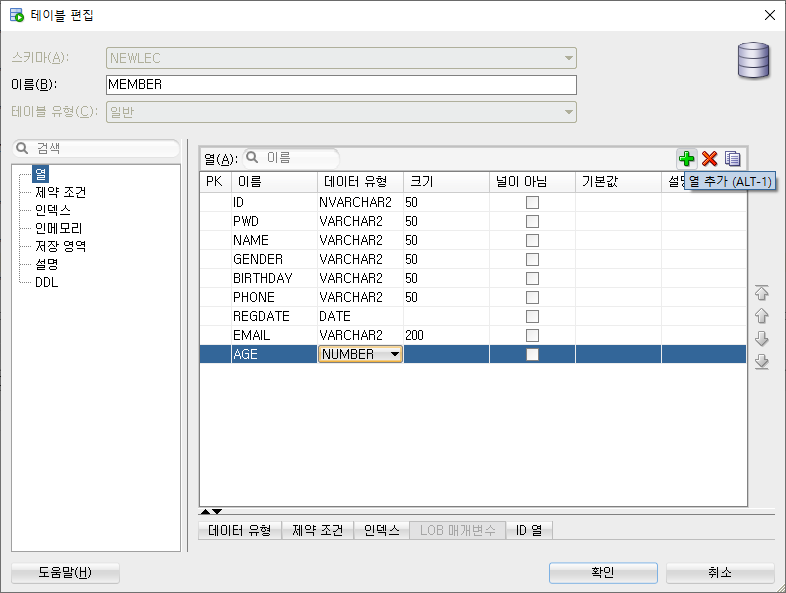
Task: Click the table edit icon in title bar
Action: click(x=17, y=15)
